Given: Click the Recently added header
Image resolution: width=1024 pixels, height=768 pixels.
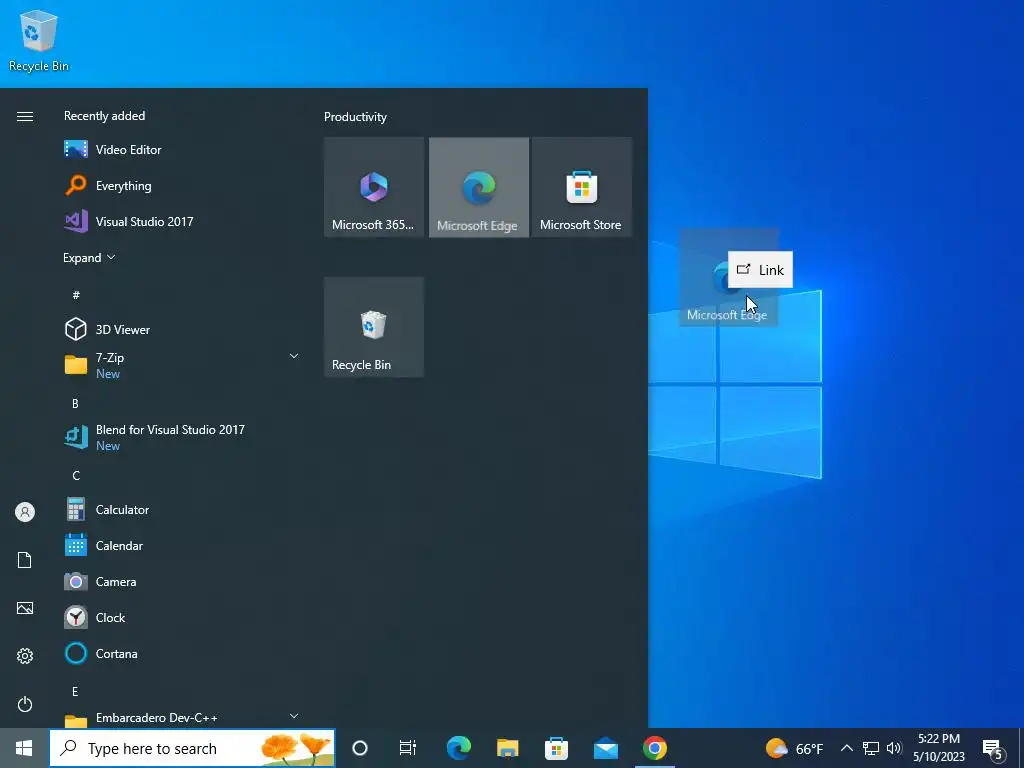Looking at the screenshot, I should pyautogui.click(x=104, y=116).
